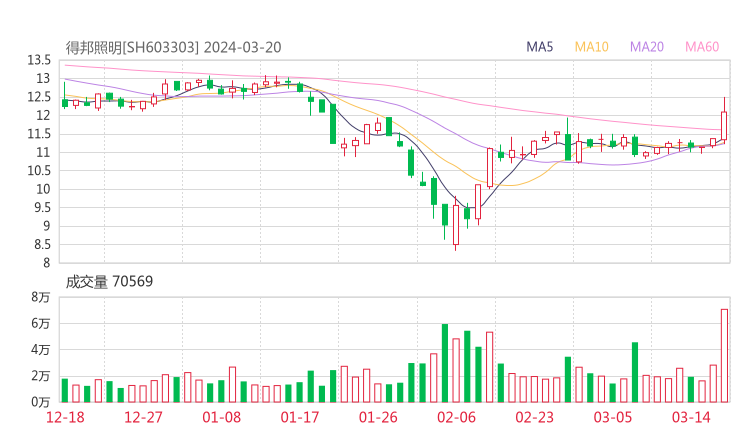Image resolution: width=740 pixels, height=440 pixels.
Task: Click the 10.5 price axis label
Action: pos(39,171)
